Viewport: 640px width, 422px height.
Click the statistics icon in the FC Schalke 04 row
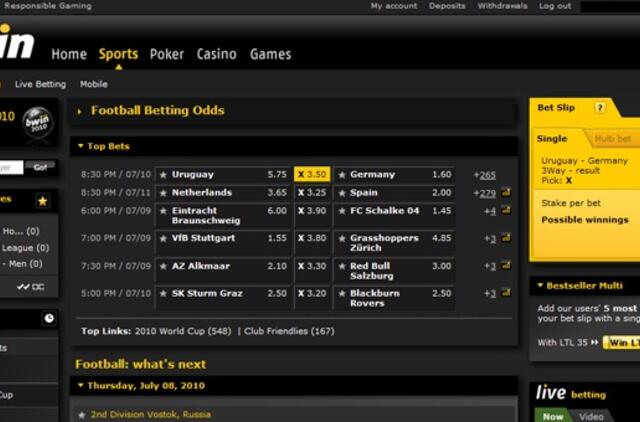[x=506, y=211]
